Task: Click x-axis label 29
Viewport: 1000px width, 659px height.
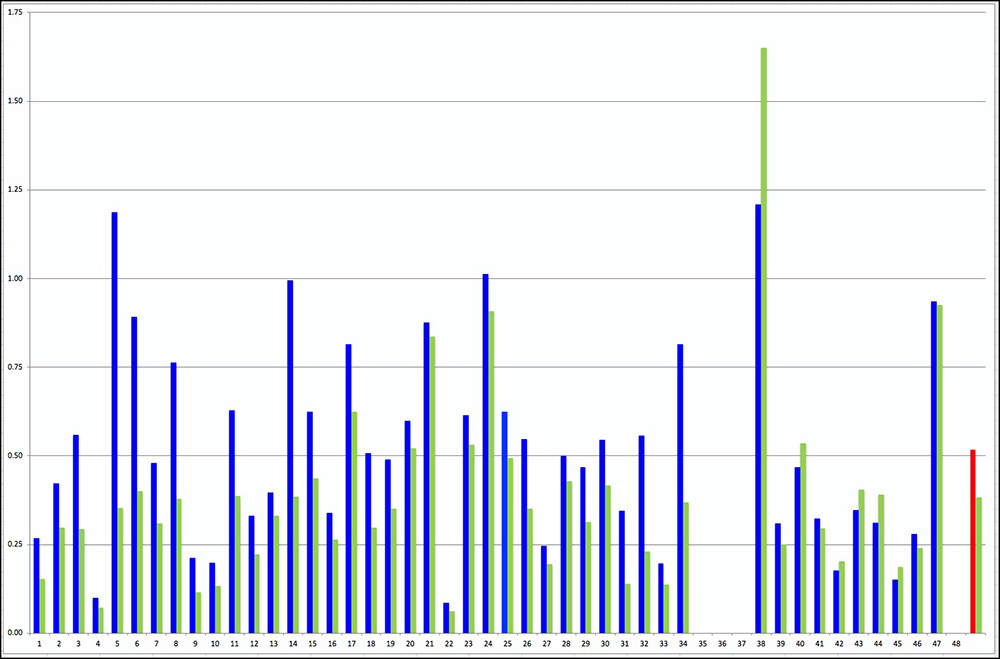Action: pyautogui.click(x=585, y=644)
